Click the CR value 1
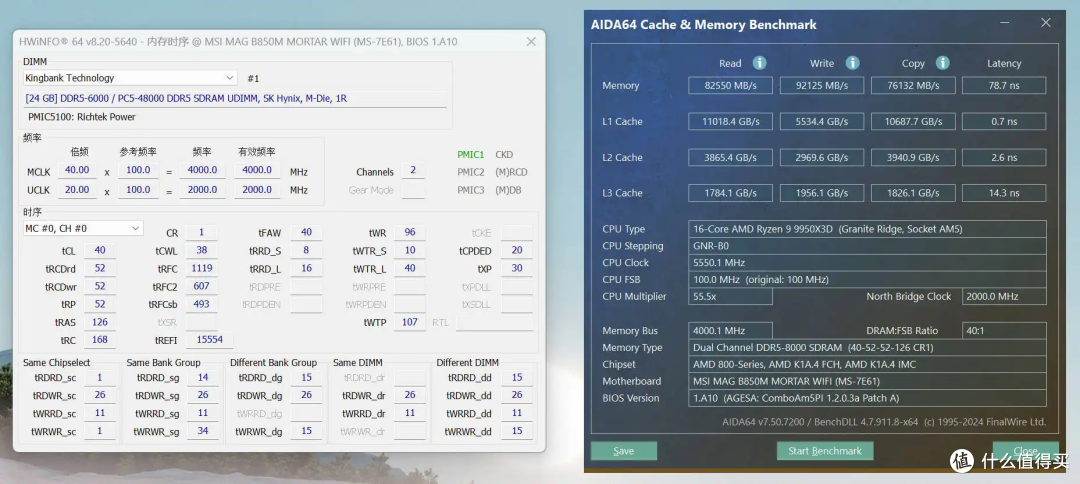The width and height of the screenshot is (1080, 484). (202, 233)
